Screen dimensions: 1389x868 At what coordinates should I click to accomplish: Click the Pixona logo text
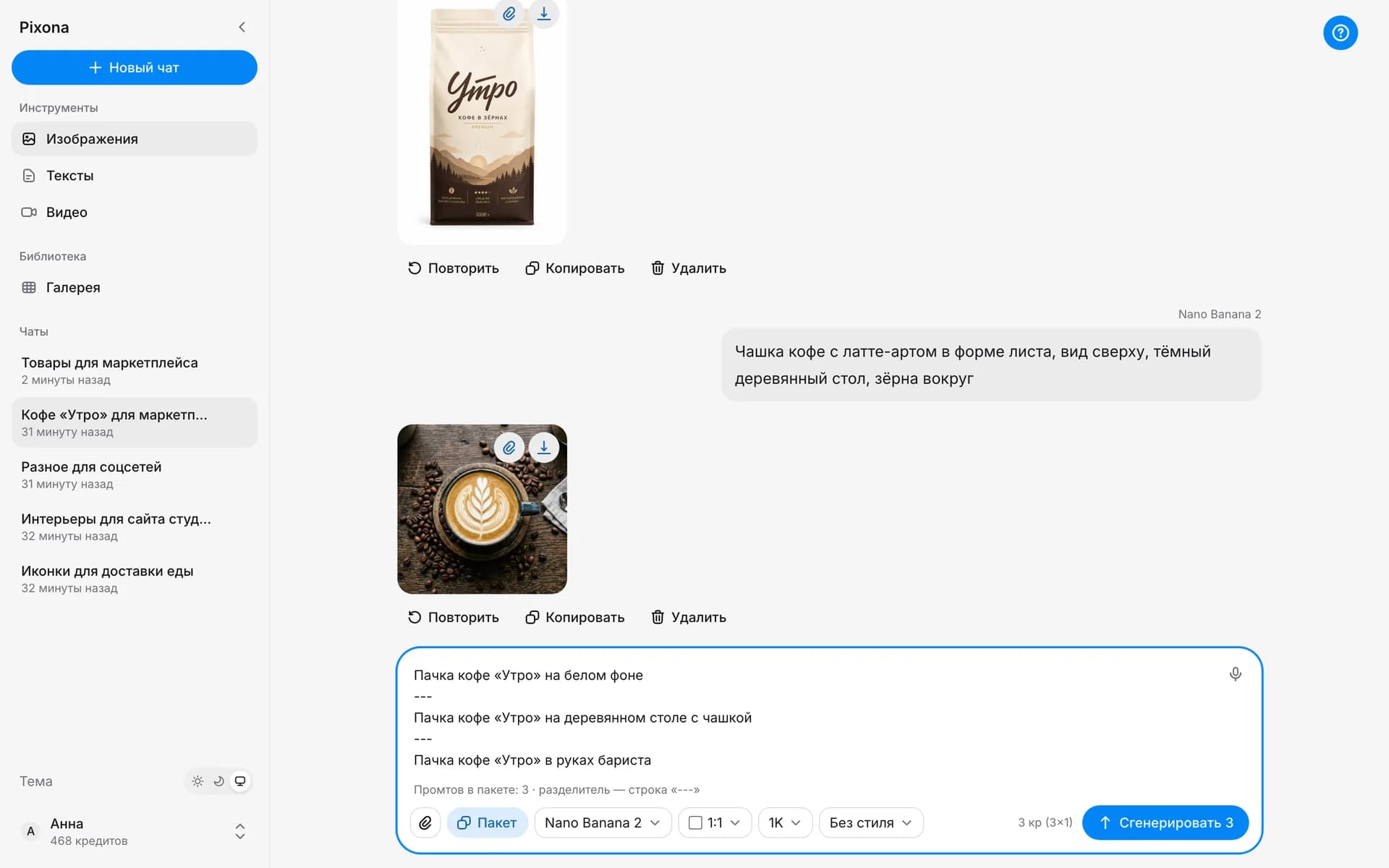(44, 27)
